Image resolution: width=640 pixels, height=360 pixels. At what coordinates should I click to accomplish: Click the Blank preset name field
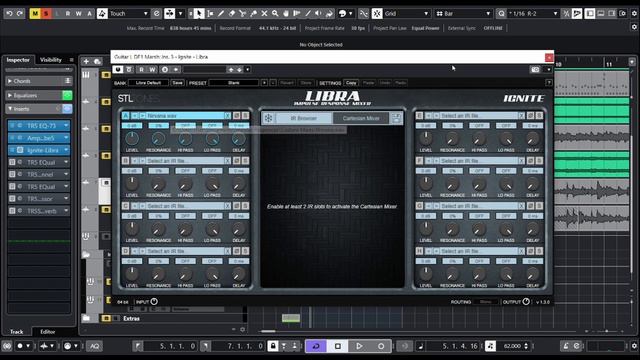point(234,83)
